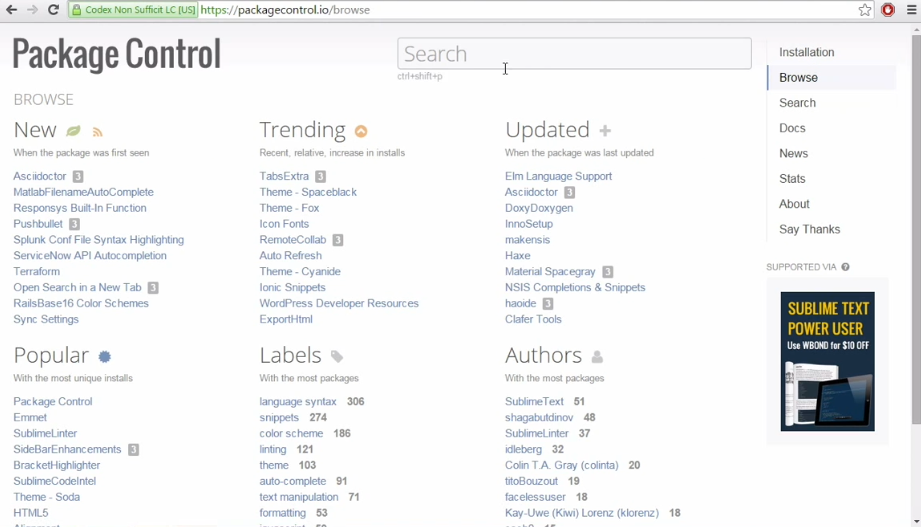Open the Trending section heading
This screenshot has height=527, width=921.
pos(302,130)
